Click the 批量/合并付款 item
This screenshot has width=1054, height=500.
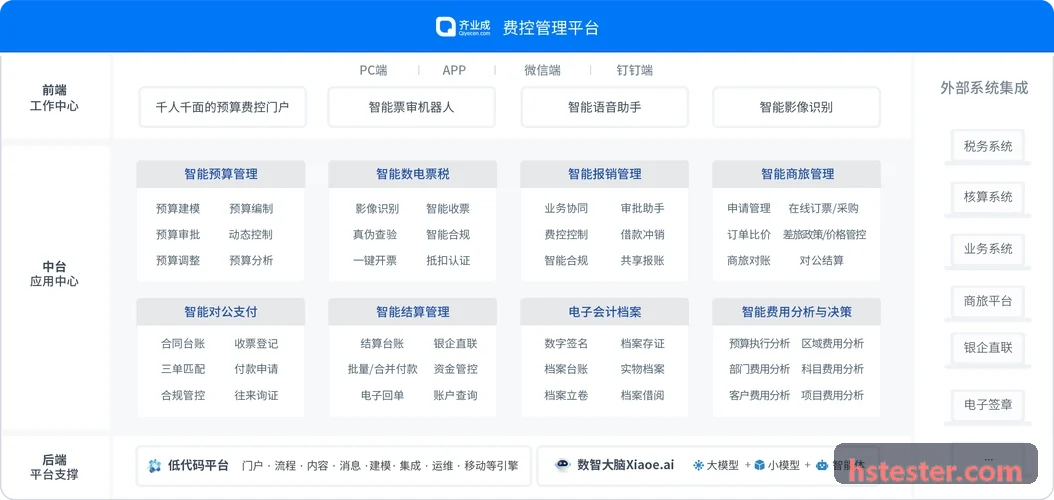click(x=382, y=369)
